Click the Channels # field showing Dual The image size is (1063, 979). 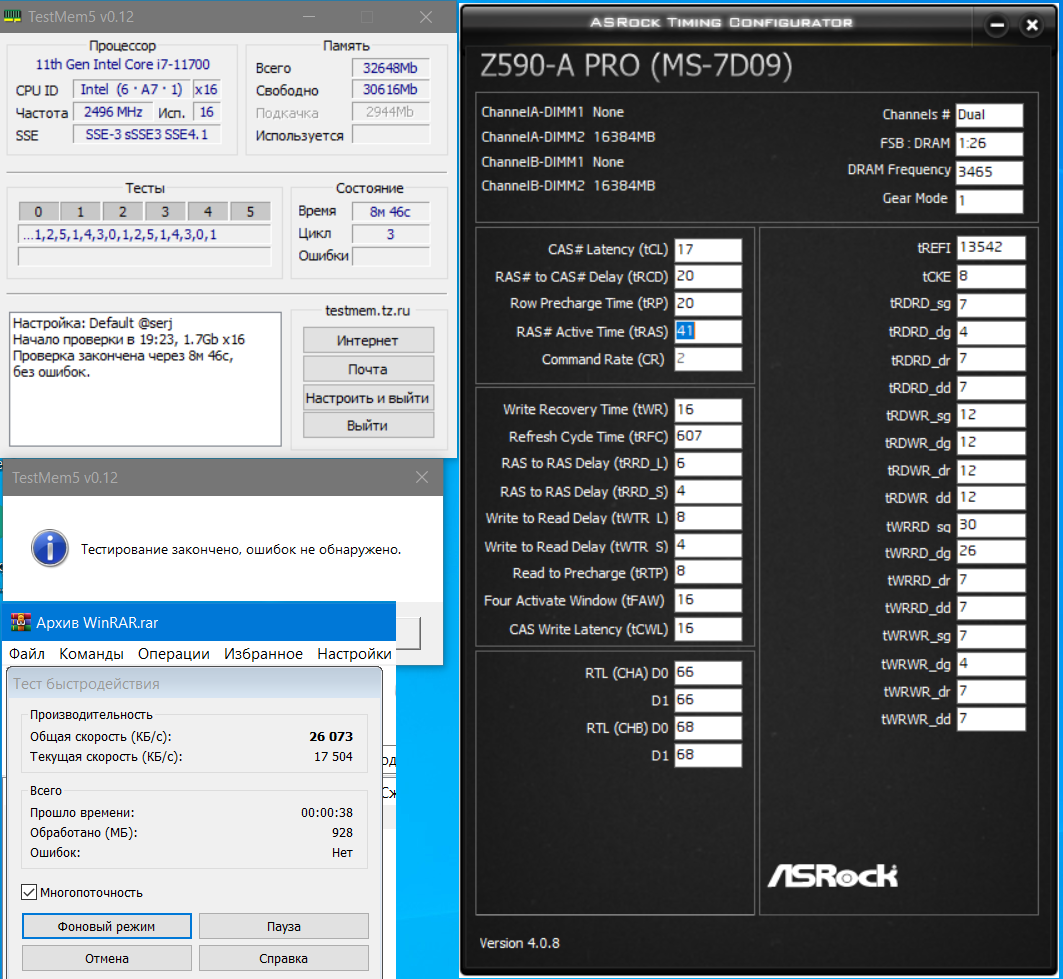tap(989, 115)
